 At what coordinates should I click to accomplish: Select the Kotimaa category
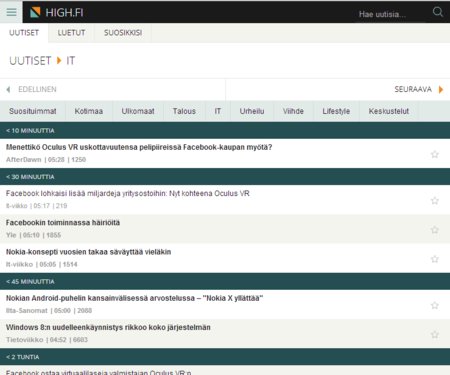click(89, 111)
